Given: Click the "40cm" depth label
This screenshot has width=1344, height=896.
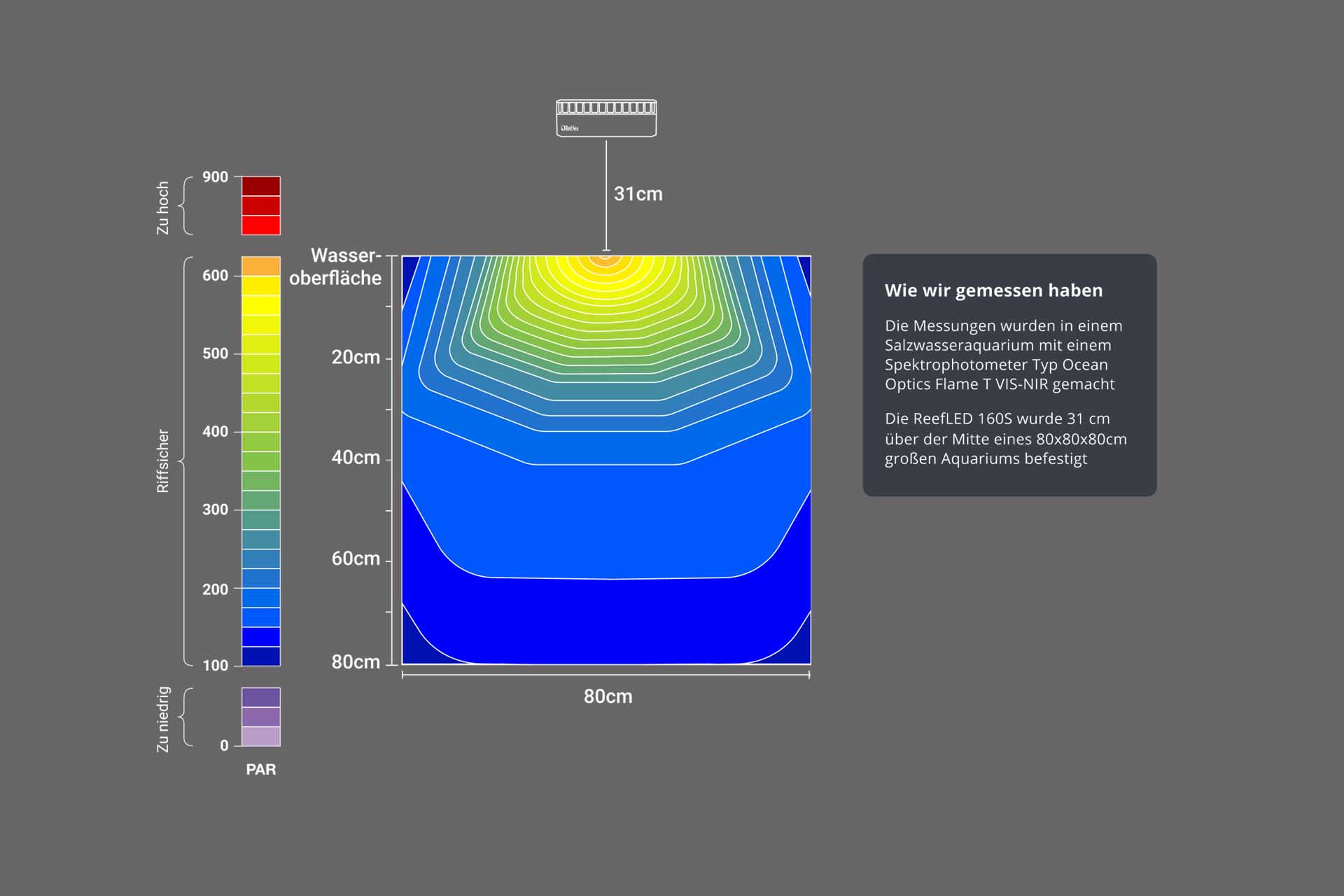Looking at the screenshot, I should tap(356, 458).
